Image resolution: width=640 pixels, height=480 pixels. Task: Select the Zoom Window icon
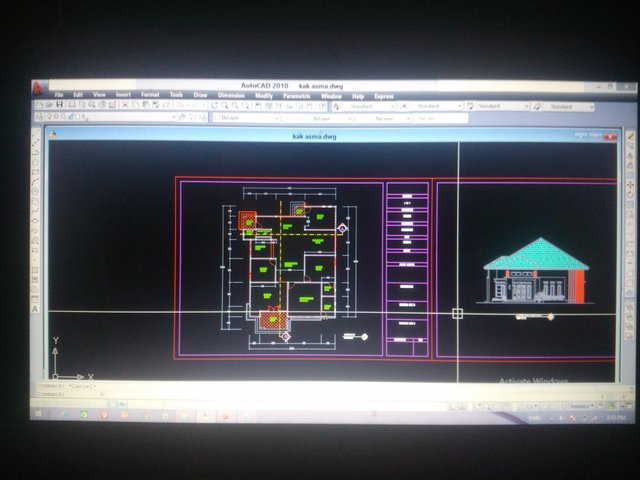235,106
